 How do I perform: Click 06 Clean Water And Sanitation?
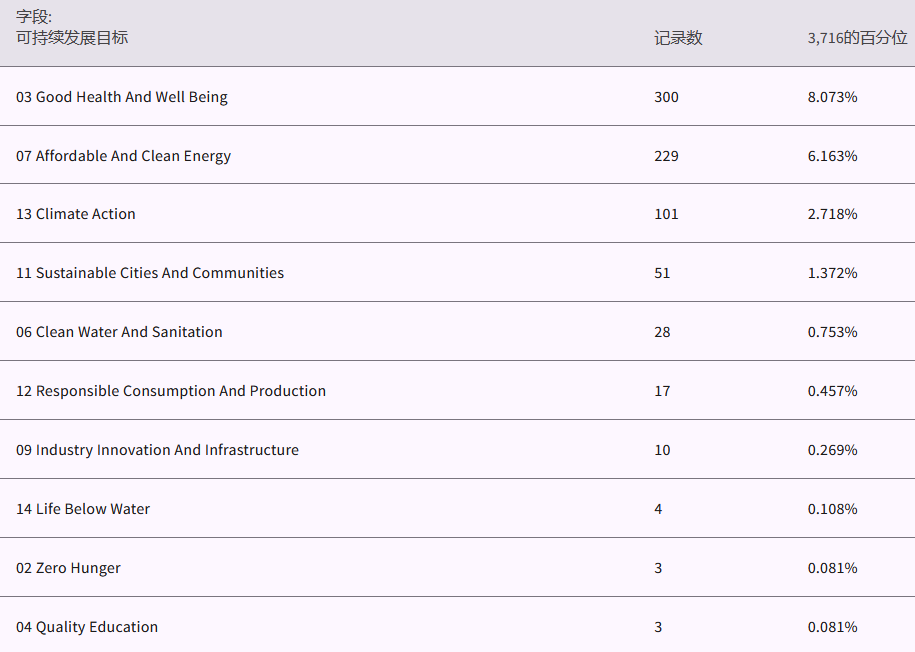pyautogui.click(x=119, y=332)
